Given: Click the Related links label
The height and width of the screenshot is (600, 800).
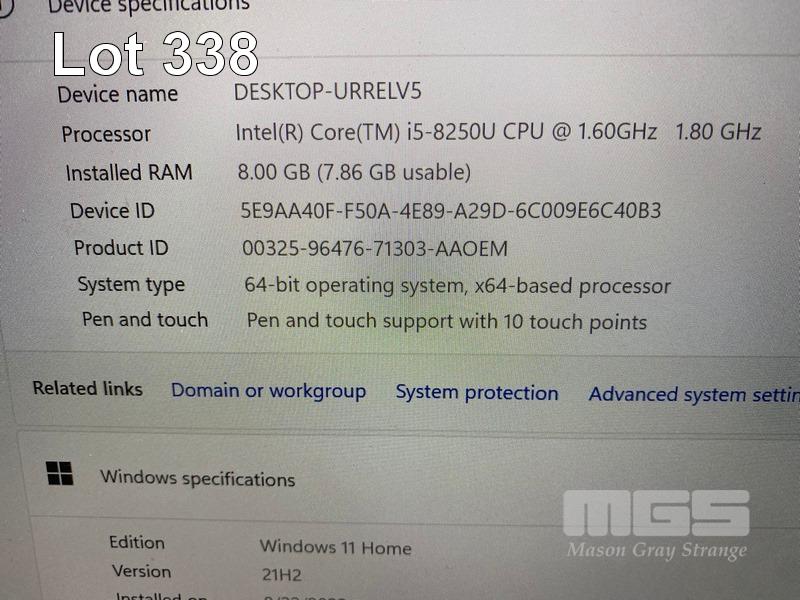Looking at the screenshot, I should click(x=88, y=389).
